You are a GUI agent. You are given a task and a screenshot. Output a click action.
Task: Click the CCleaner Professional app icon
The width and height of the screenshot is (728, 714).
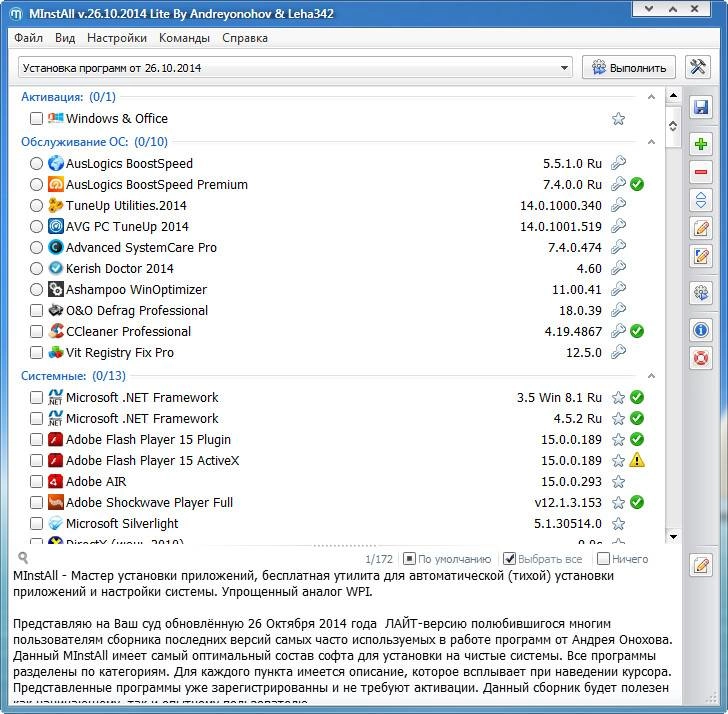(56, 331)
